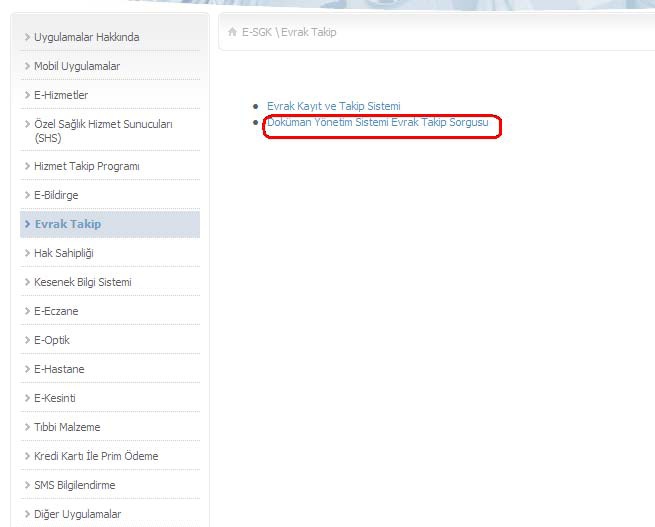Open the E-Kesinti sidebar item

(55, 398)
